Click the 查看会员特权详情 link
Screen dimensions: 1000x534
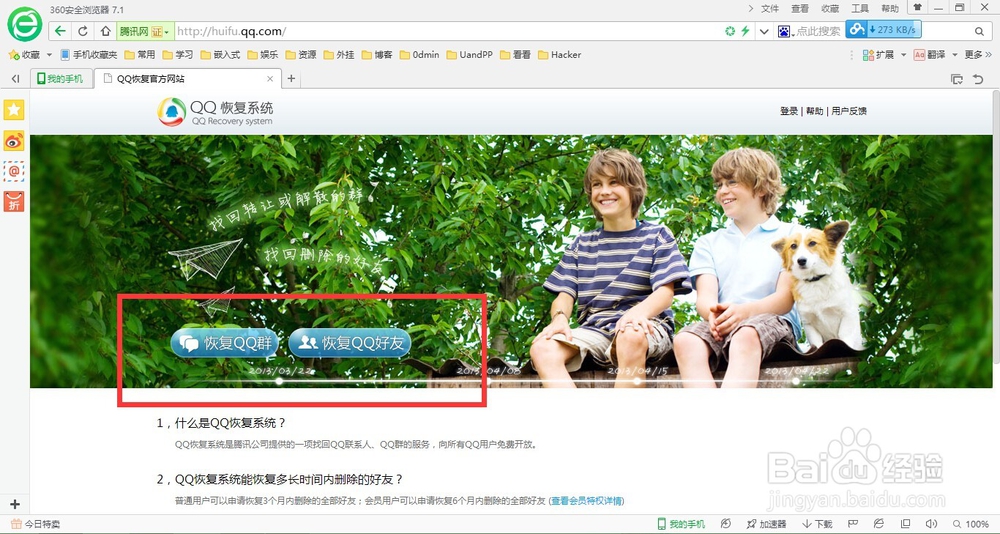coord(587,501)
